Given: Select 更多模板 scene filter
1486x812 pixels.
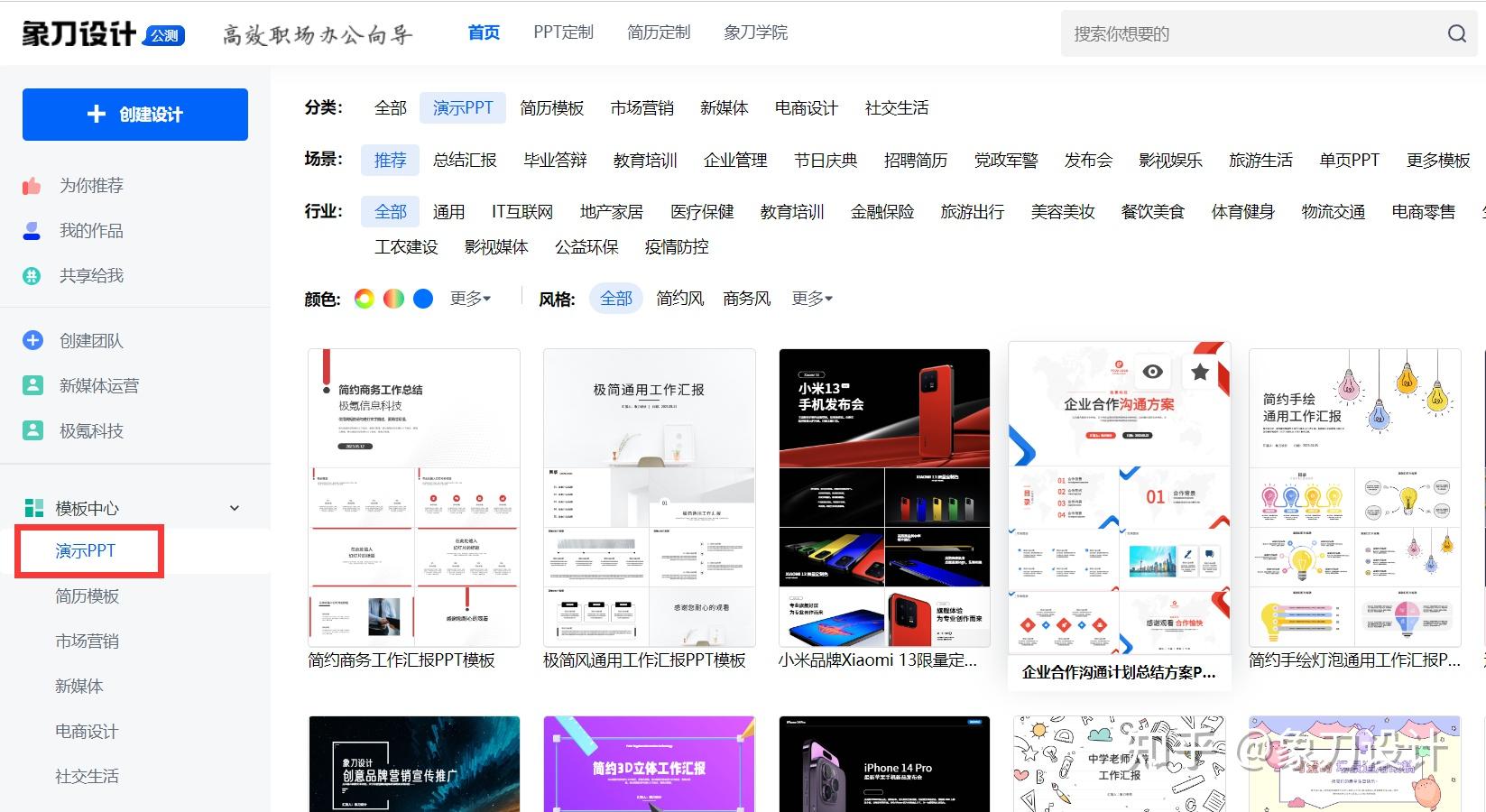Looking at the screenshot, I should [x=1438, y=160].
